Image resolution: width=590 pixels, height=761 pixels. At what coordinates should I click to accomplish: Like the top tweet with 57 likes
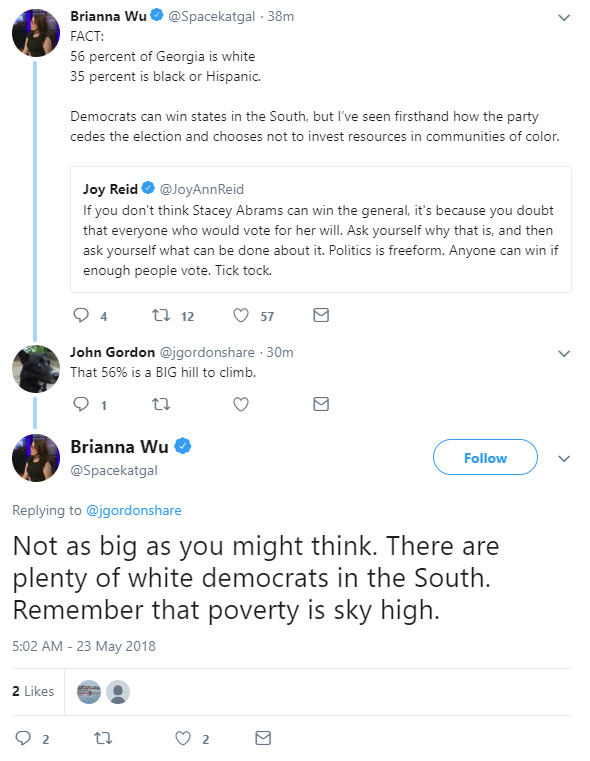241,315
